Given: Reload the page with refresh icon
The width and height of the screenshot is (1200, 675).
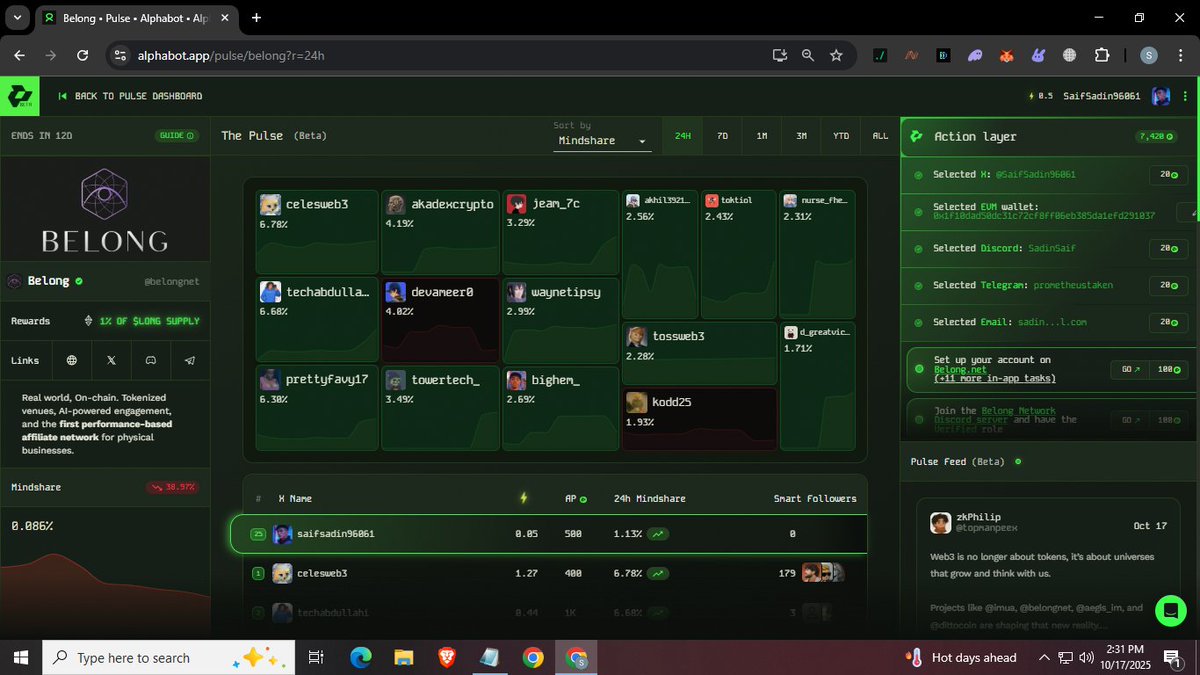Looking at the screenshot, I should point(82,55).
